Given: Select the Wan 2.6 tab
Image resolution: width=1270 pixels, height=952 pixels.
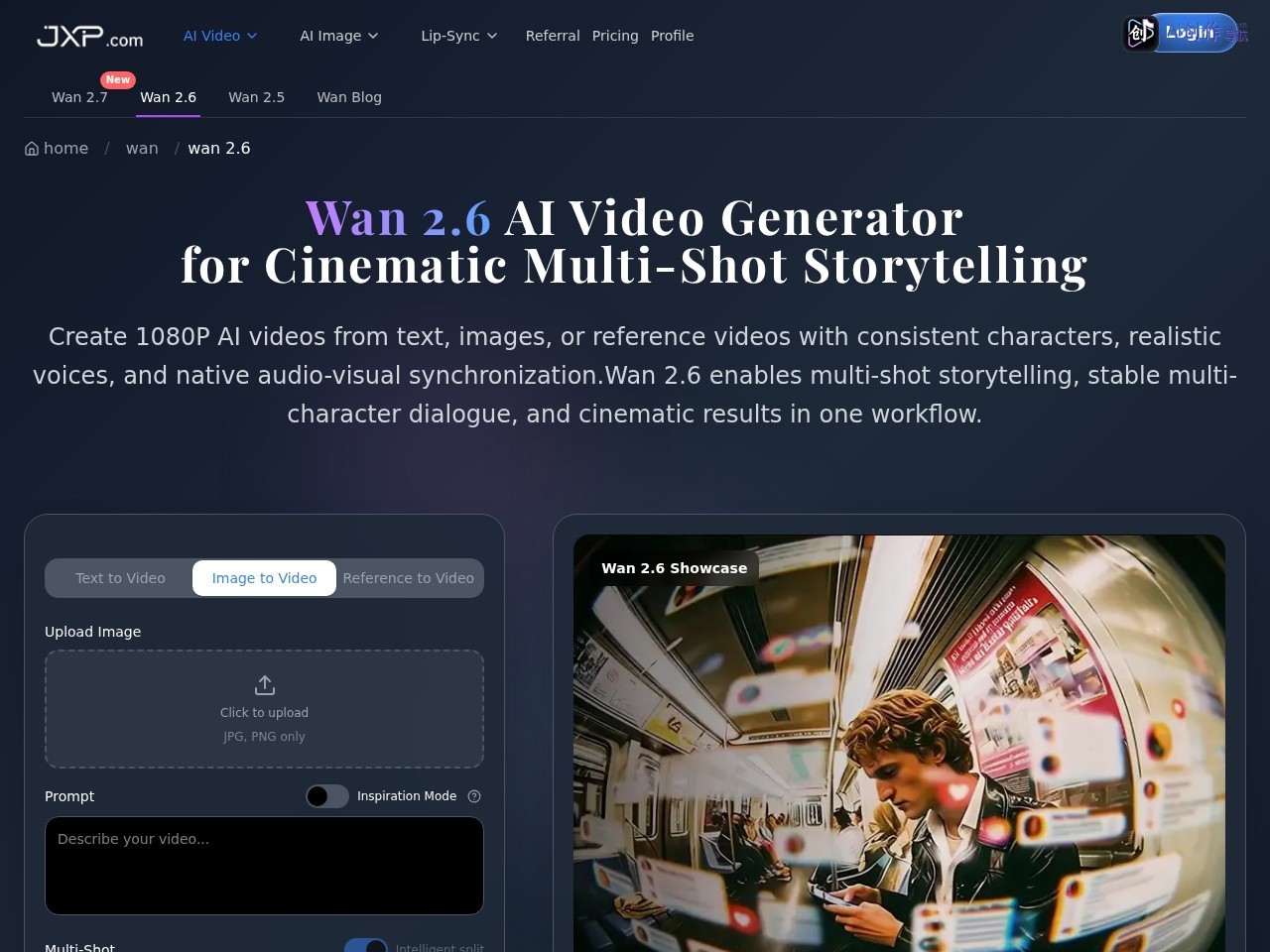Looking at the screenshot, I should [x=168, y=97].
